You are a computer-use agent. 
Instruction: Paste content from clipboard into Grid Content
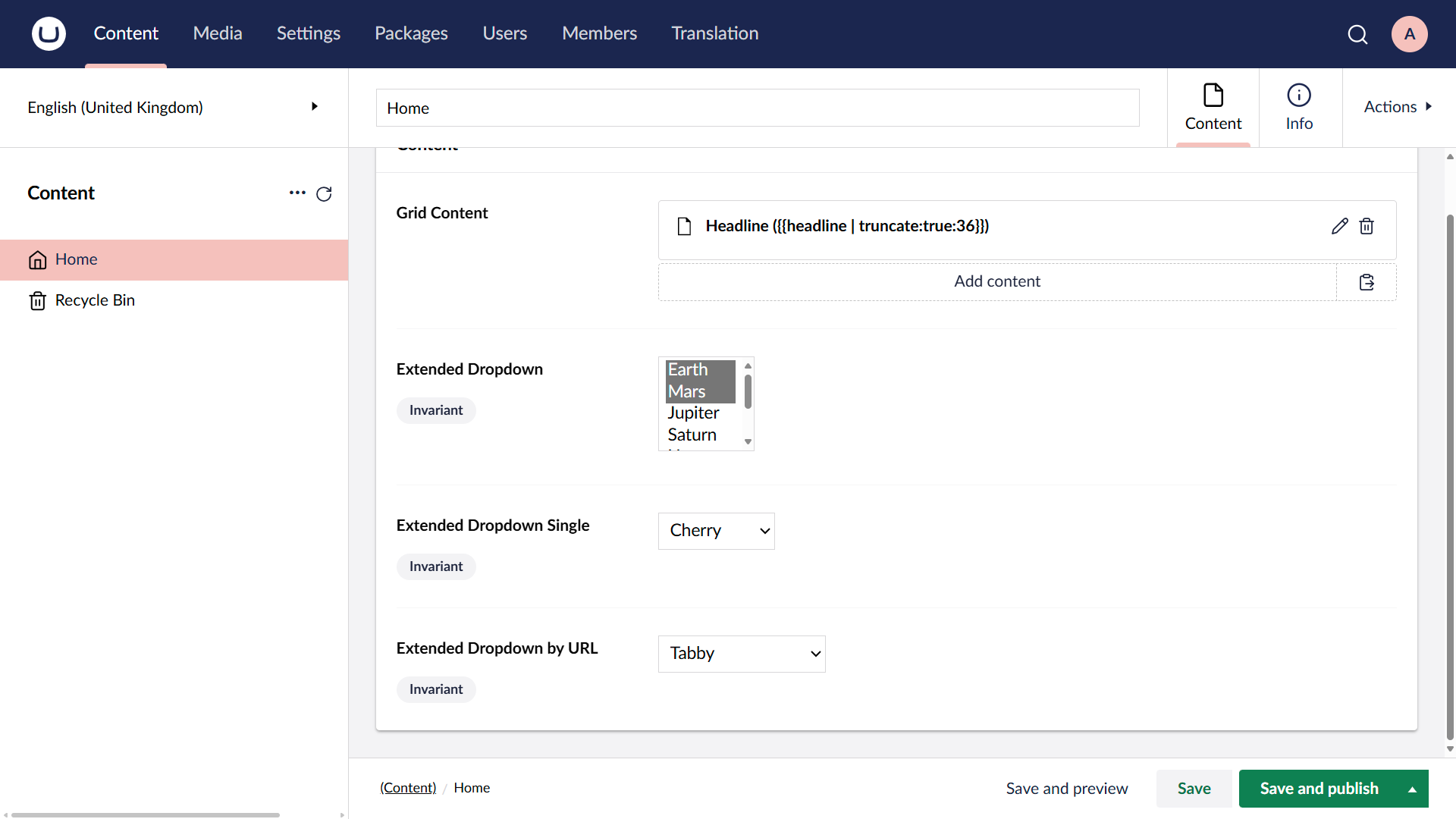pos(1367,281)
